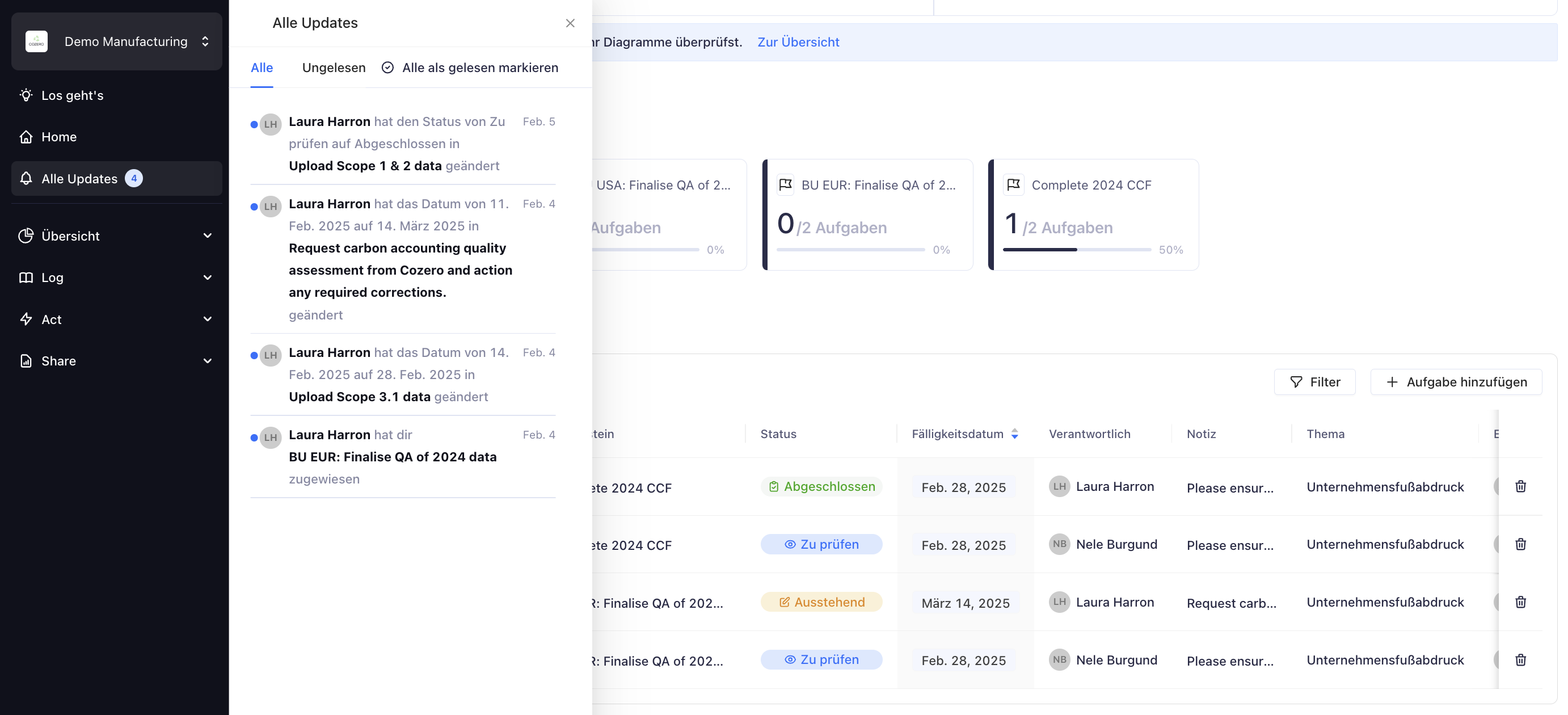Mark all updates as read
The image size is (1568, 715).
470,68
